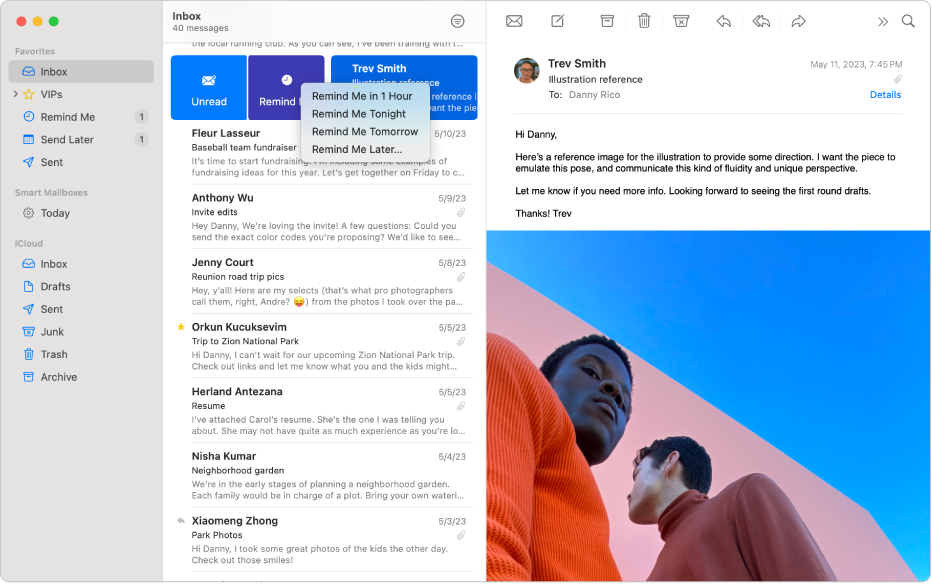Reply All to the current message
Image resolution: width=932 pixels, height=584 pixels.
click(x=760, y=20)
